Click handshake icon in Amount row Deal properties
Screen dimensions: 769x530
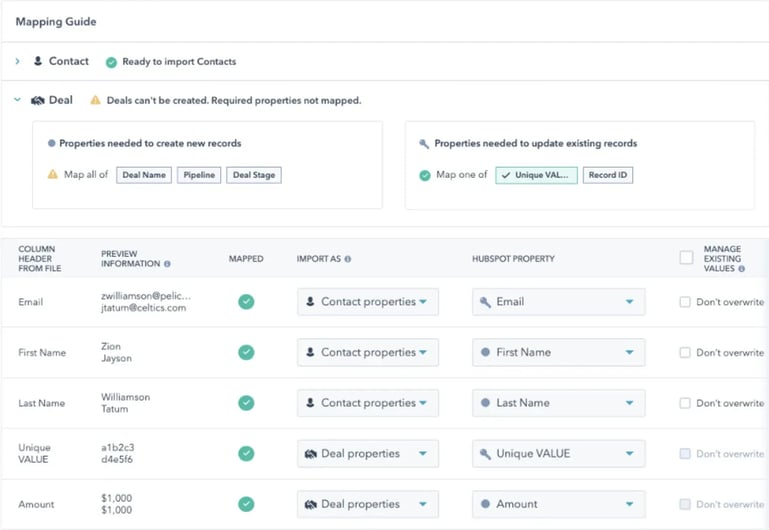311,505
